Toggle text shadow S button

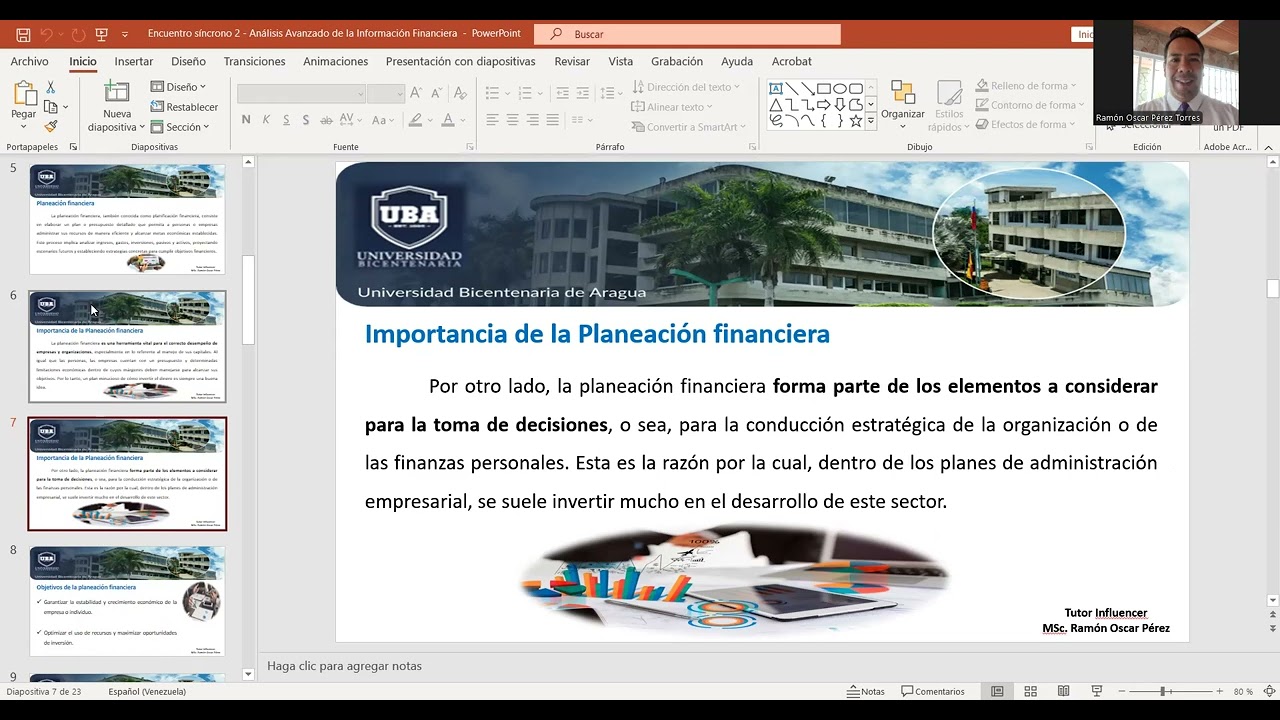306,120
